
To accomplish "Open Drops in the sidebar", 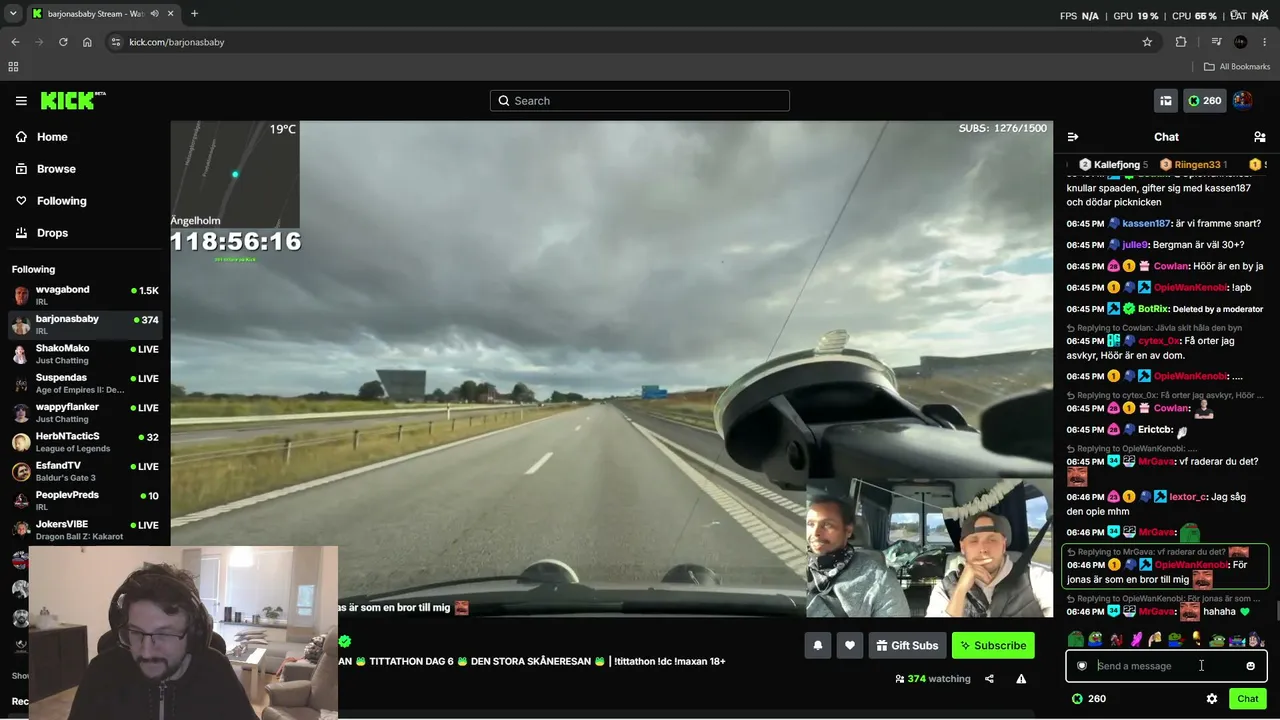I will [52, 233].
